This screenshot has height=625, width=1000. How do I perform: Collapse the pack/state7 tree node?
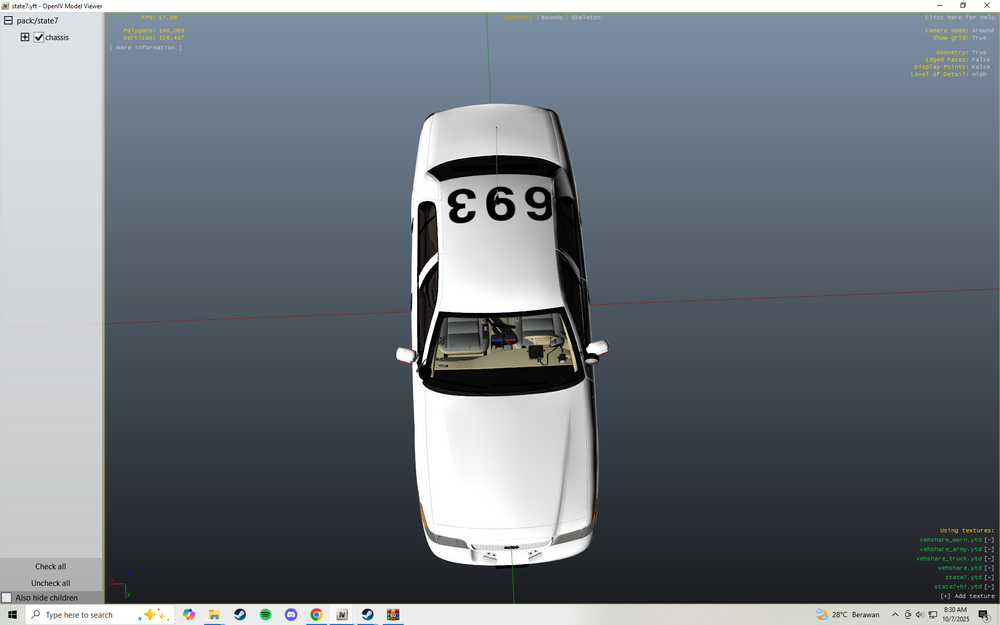[x=6, y=20]
